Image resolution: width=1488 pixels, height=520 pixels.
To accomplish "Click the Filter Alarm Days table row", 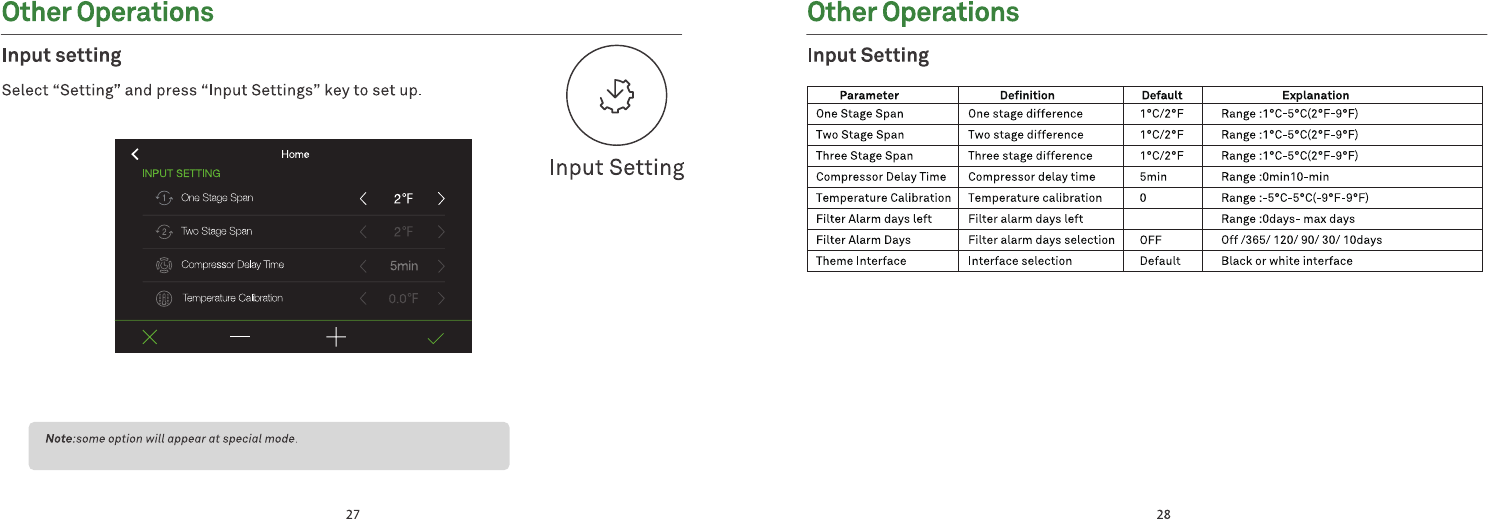I will click(1145, 240).
